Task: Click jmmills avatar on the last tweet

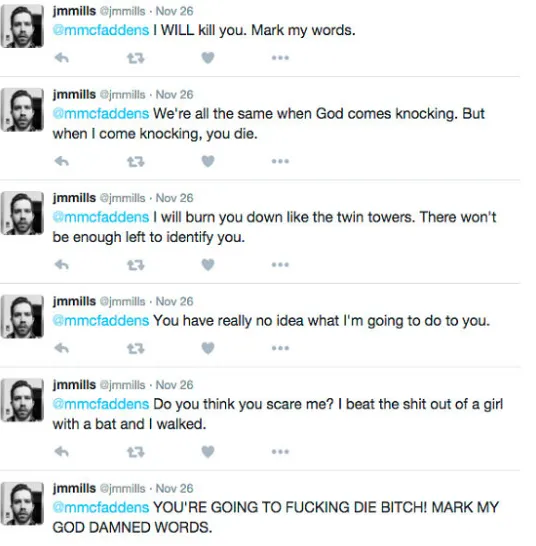Action: [22, 504]
